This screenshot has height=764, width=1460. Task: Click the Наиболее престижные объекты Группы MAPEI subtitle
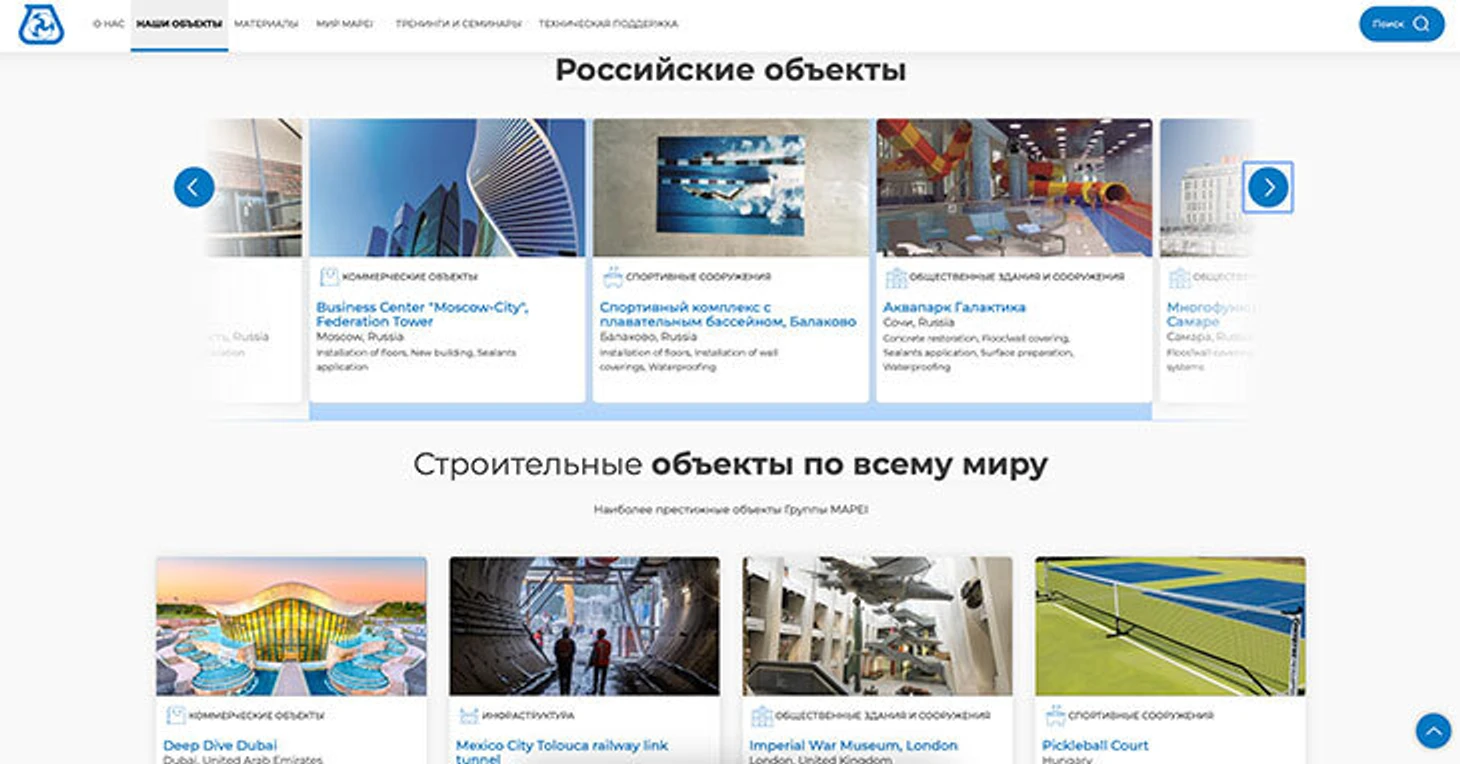tap(731, 509)
